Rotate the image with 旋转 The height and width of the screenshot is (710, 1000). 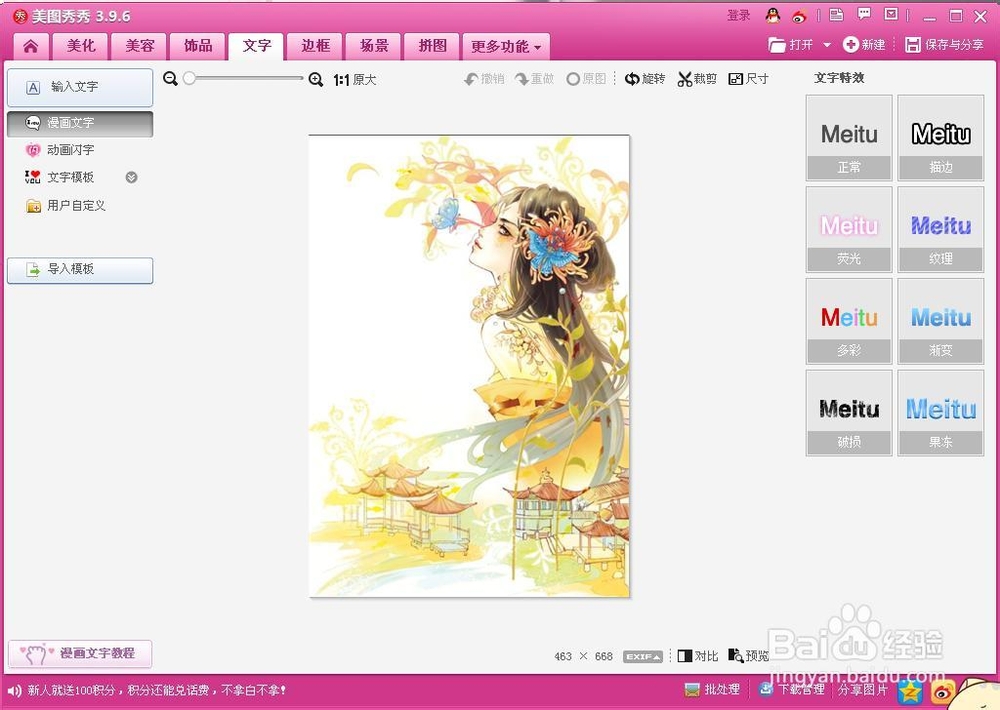[645, 78]
